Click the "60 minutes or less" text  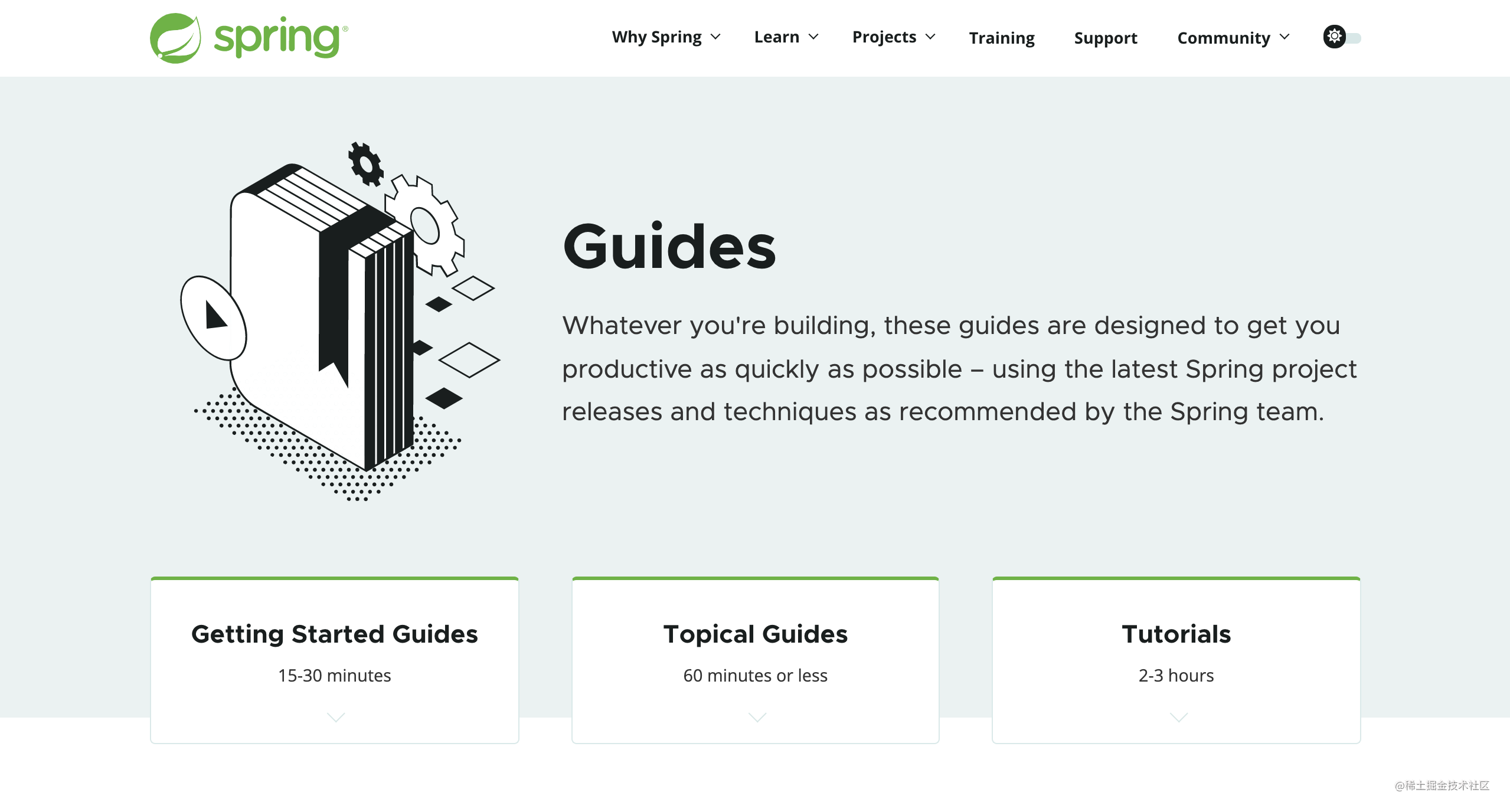click(x=756, y=676)
